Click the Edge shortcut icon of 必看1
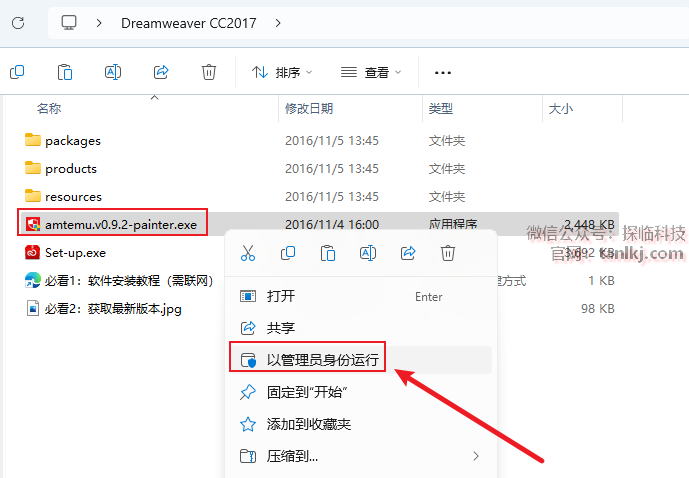 pos(33,280)
